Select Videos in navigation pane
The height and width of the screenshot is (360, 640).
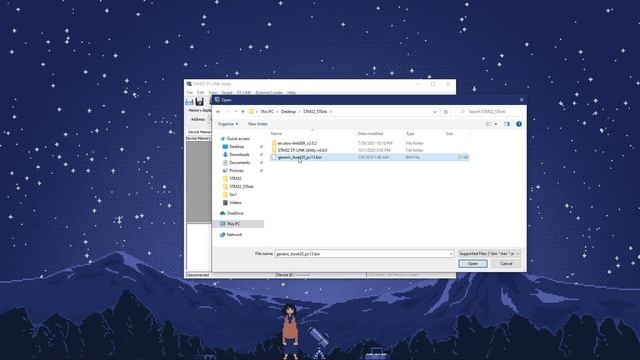pyautogui.click(x=235, y=202)
